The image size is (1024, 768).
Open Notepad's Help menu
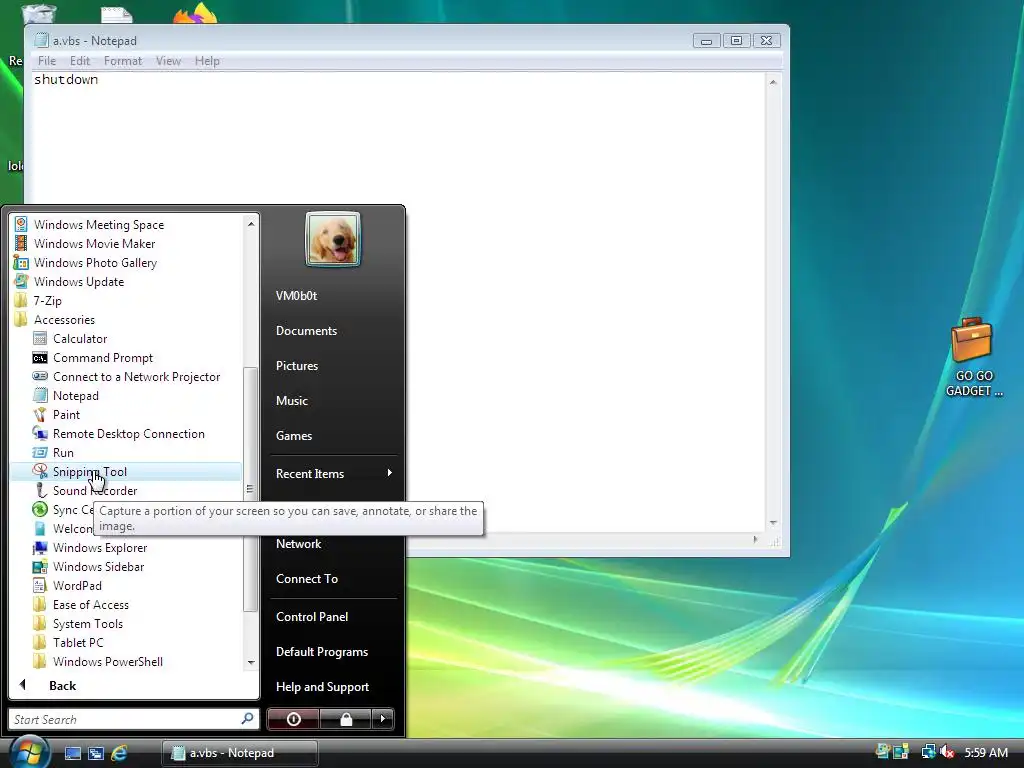[207, 61]
